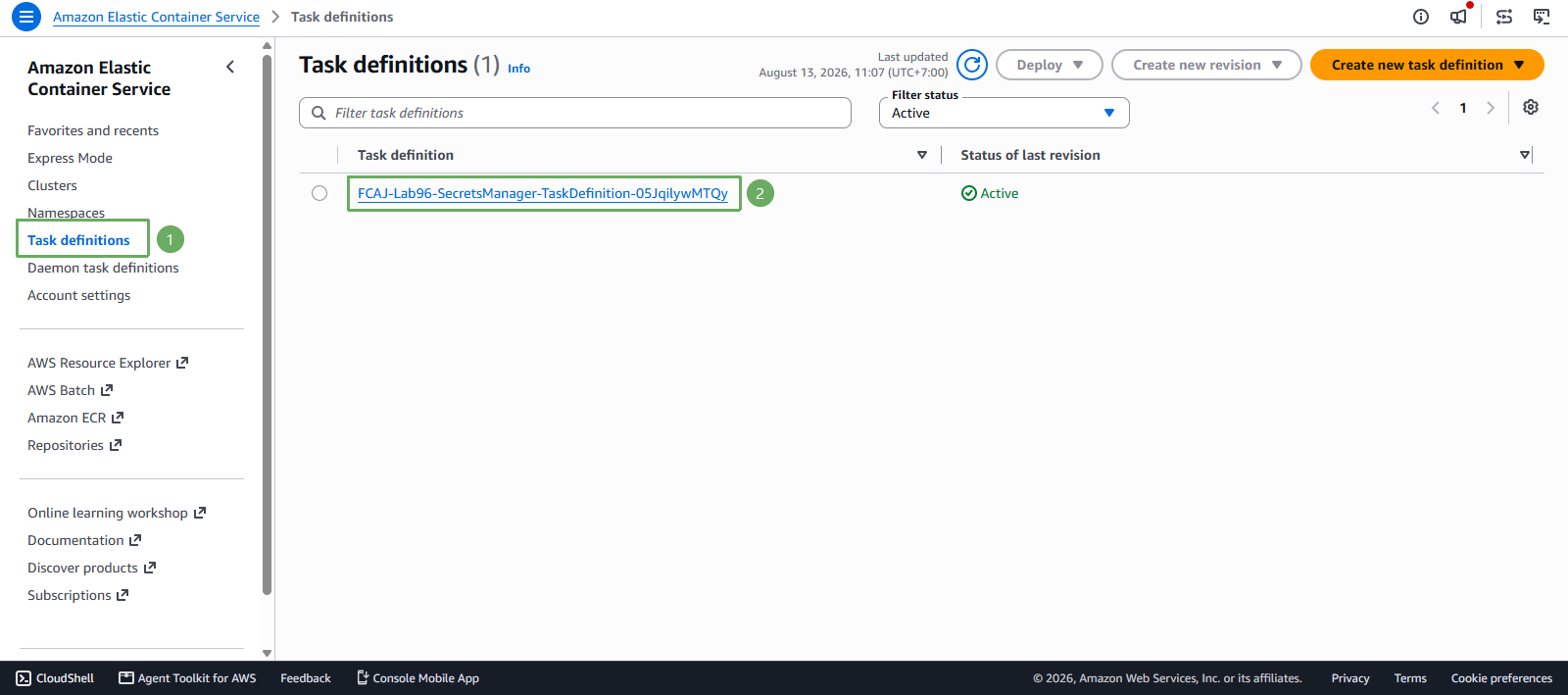Screen dimensions: 1568x695
Task: Open table preferences gear icon
Action: click(1531, 107)
